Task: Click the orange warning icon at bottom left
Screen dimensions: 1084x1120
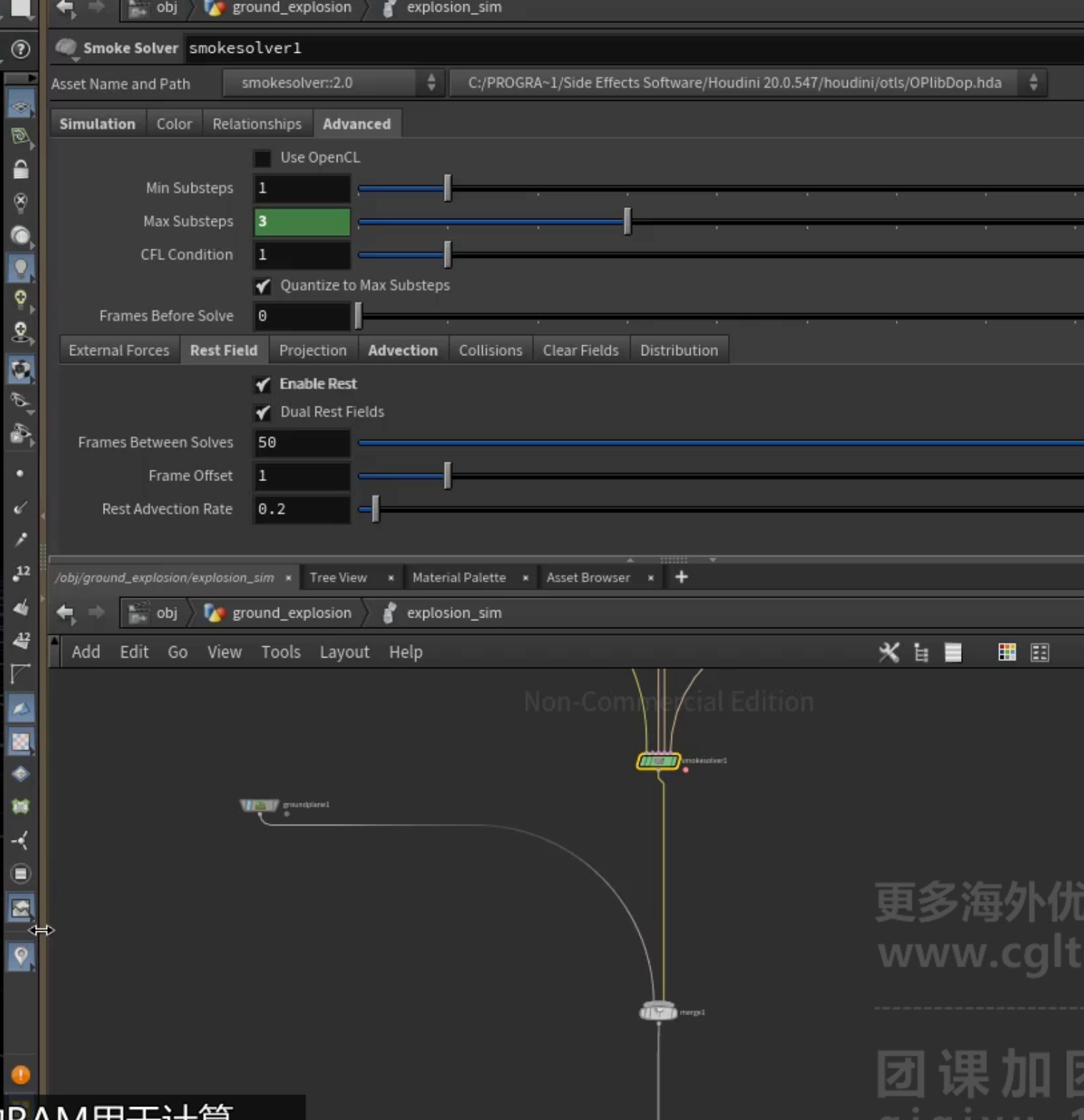Action: coord(21,1074)
